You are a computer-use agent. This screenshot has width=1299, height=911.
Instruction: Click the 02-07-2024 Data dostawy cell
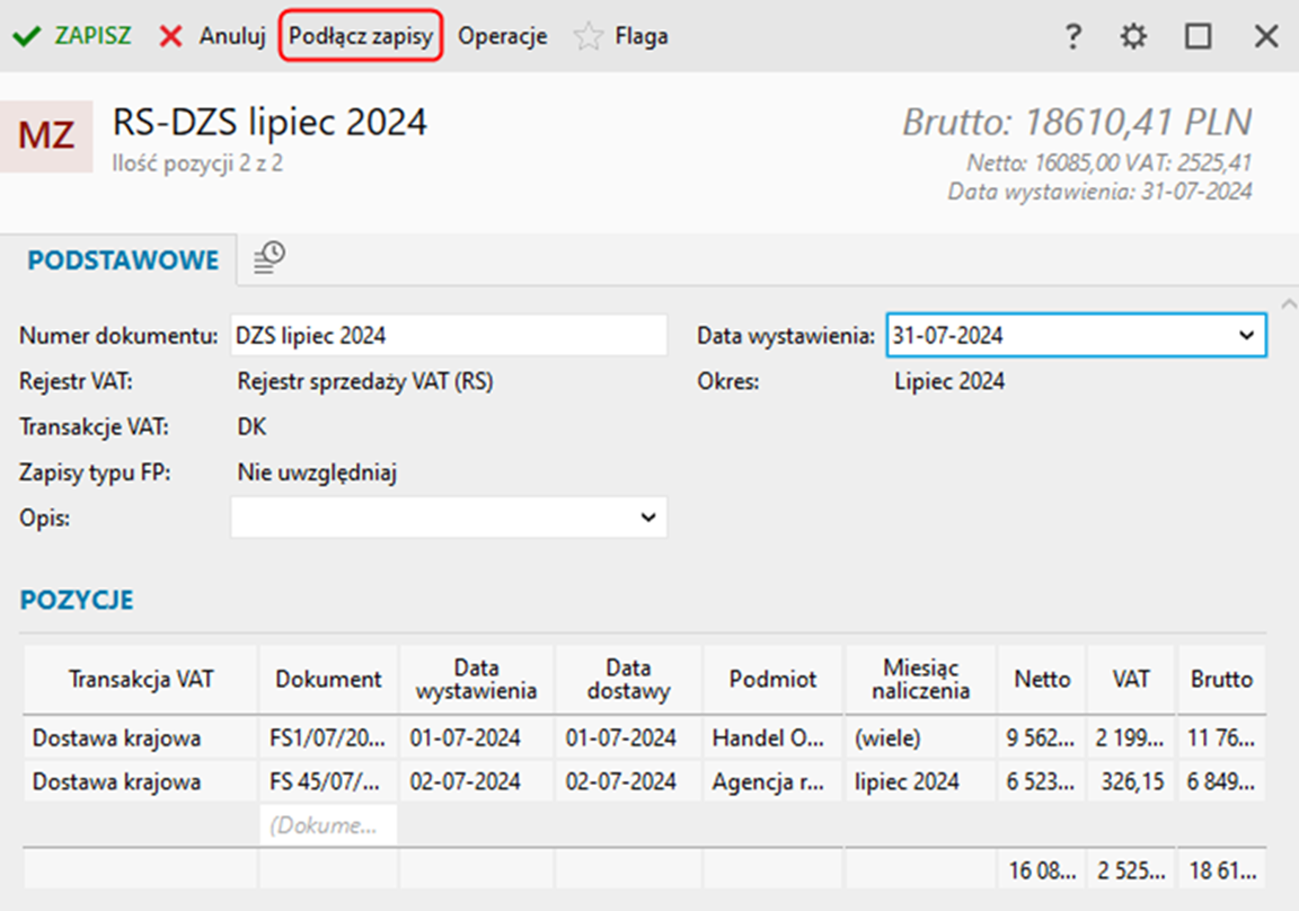629,781
